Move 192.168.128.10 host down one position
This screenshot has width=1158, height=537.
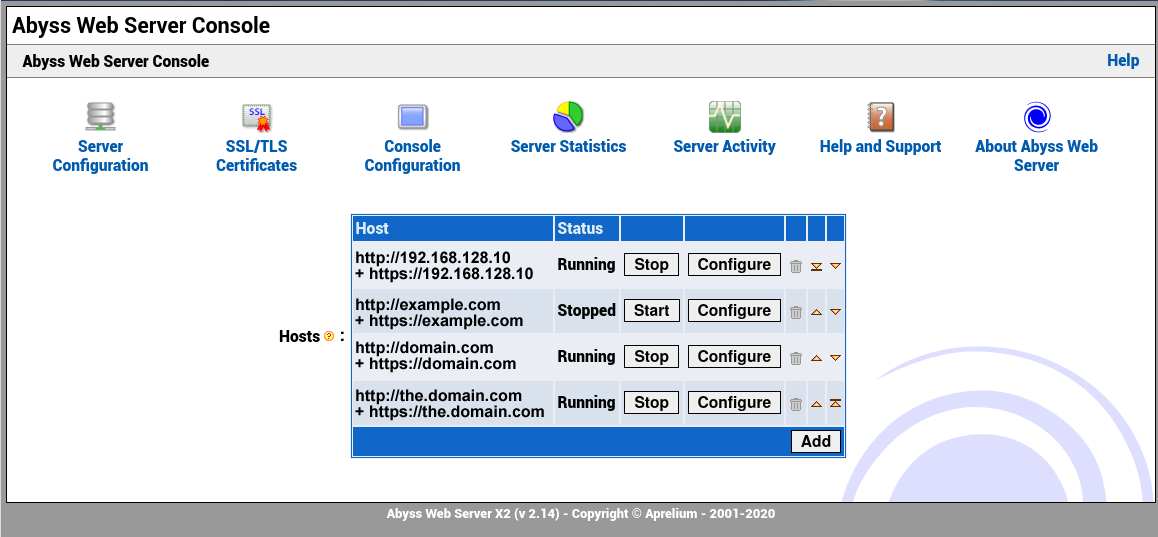click(x=835, y=266)
